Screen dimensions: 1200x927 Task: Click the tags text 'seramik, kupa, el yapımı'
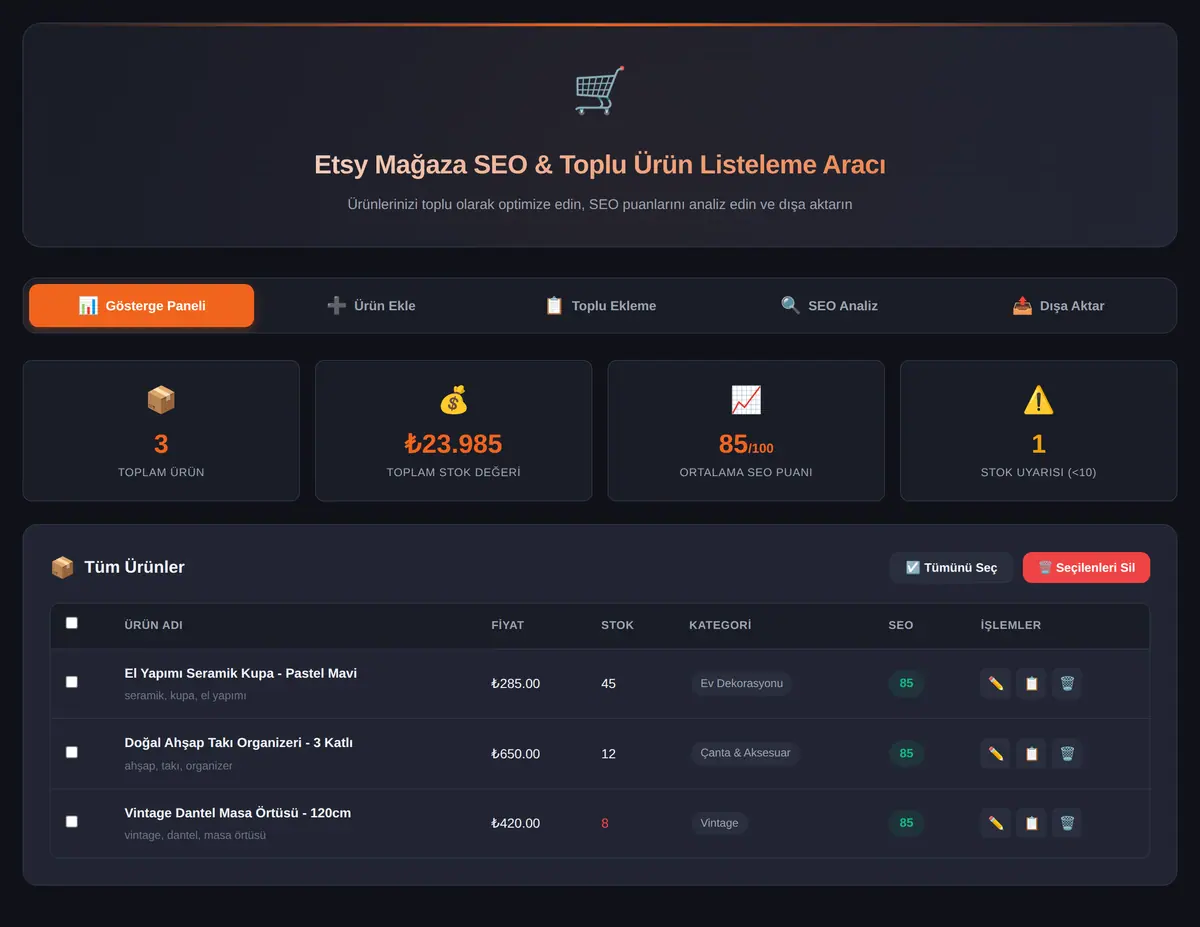[185, 695]
